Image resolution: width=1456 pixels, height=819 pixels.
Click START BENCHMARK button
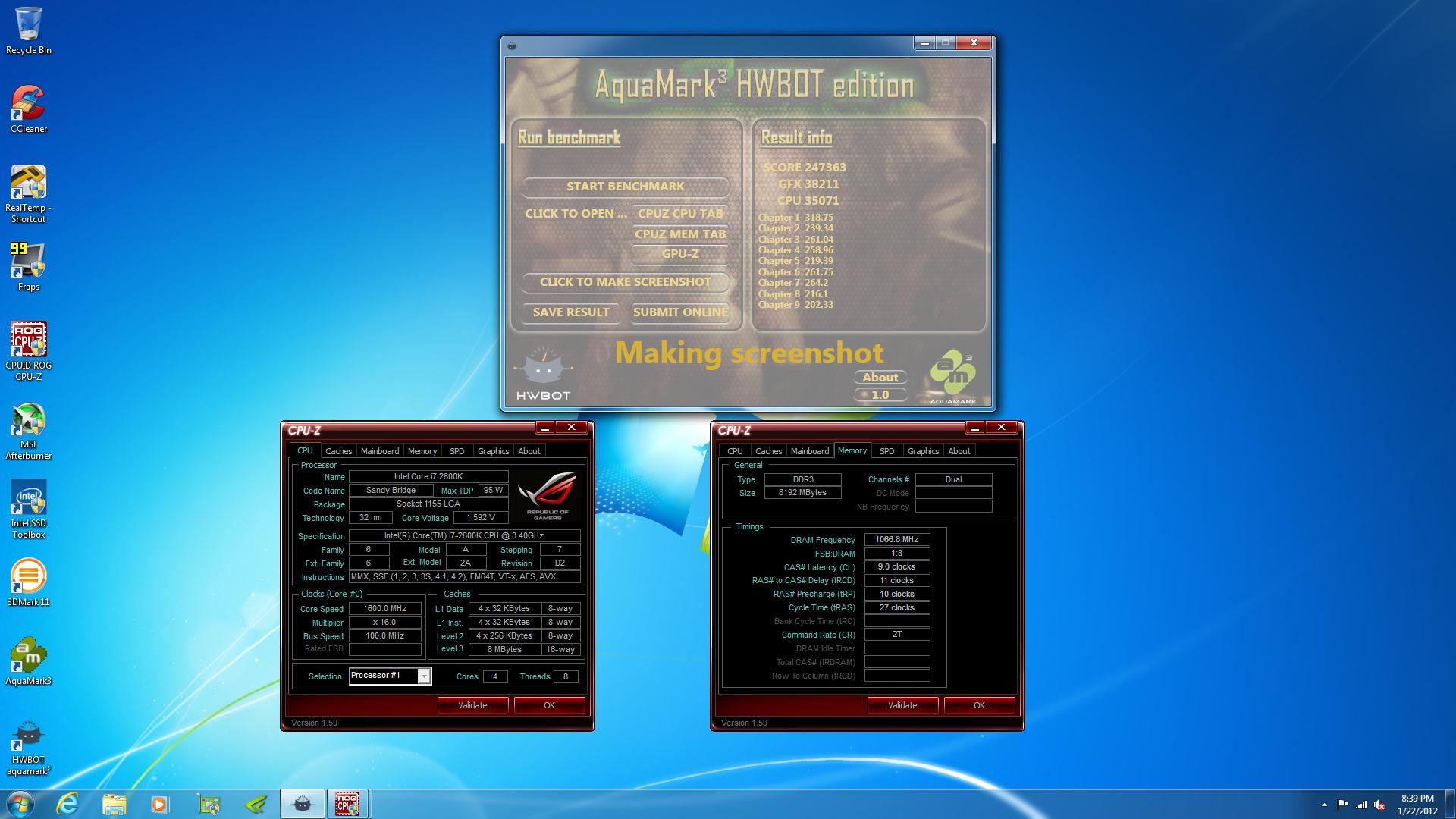click(x=625, y=187)
